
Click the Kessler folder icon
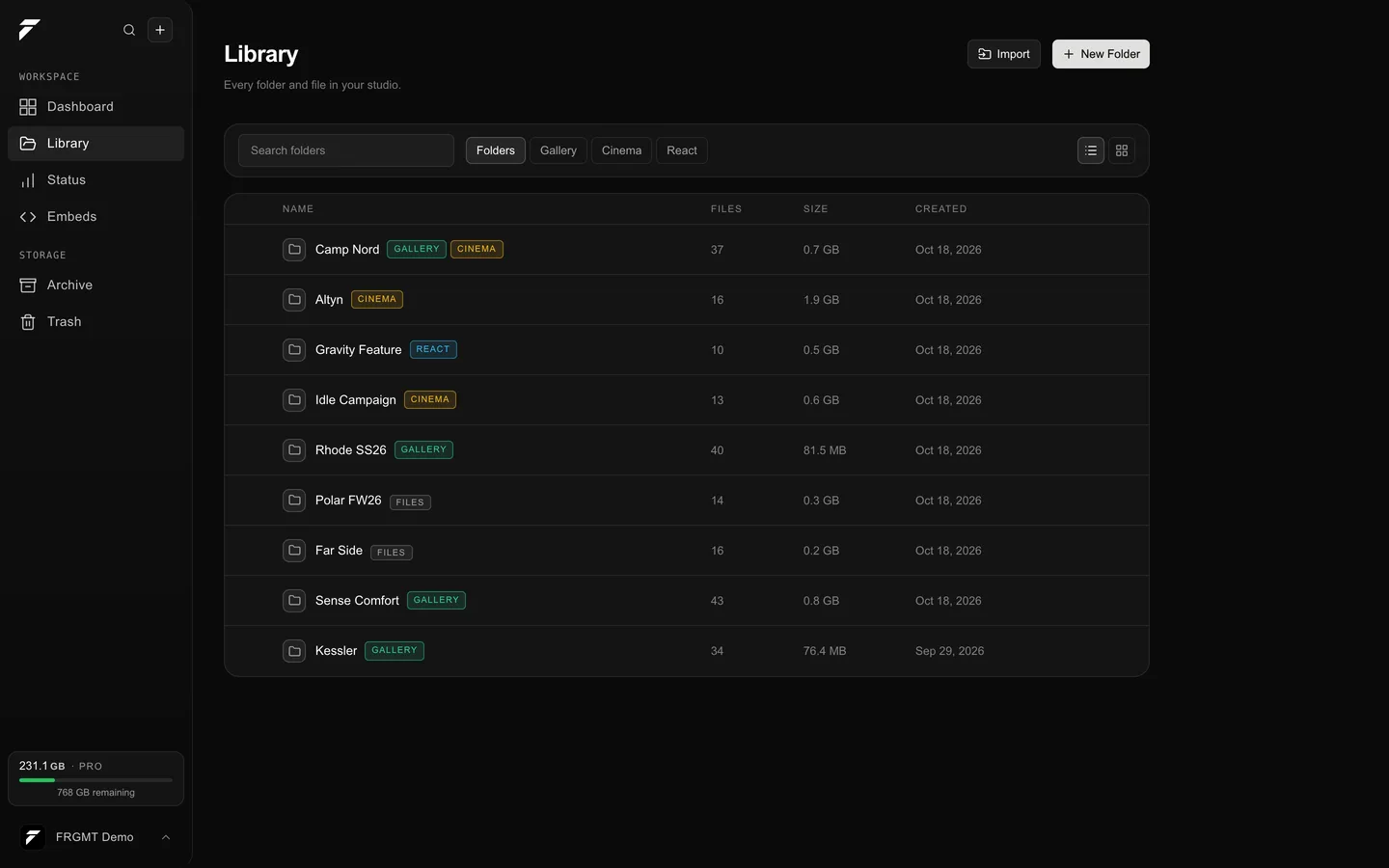coord(294,651)
